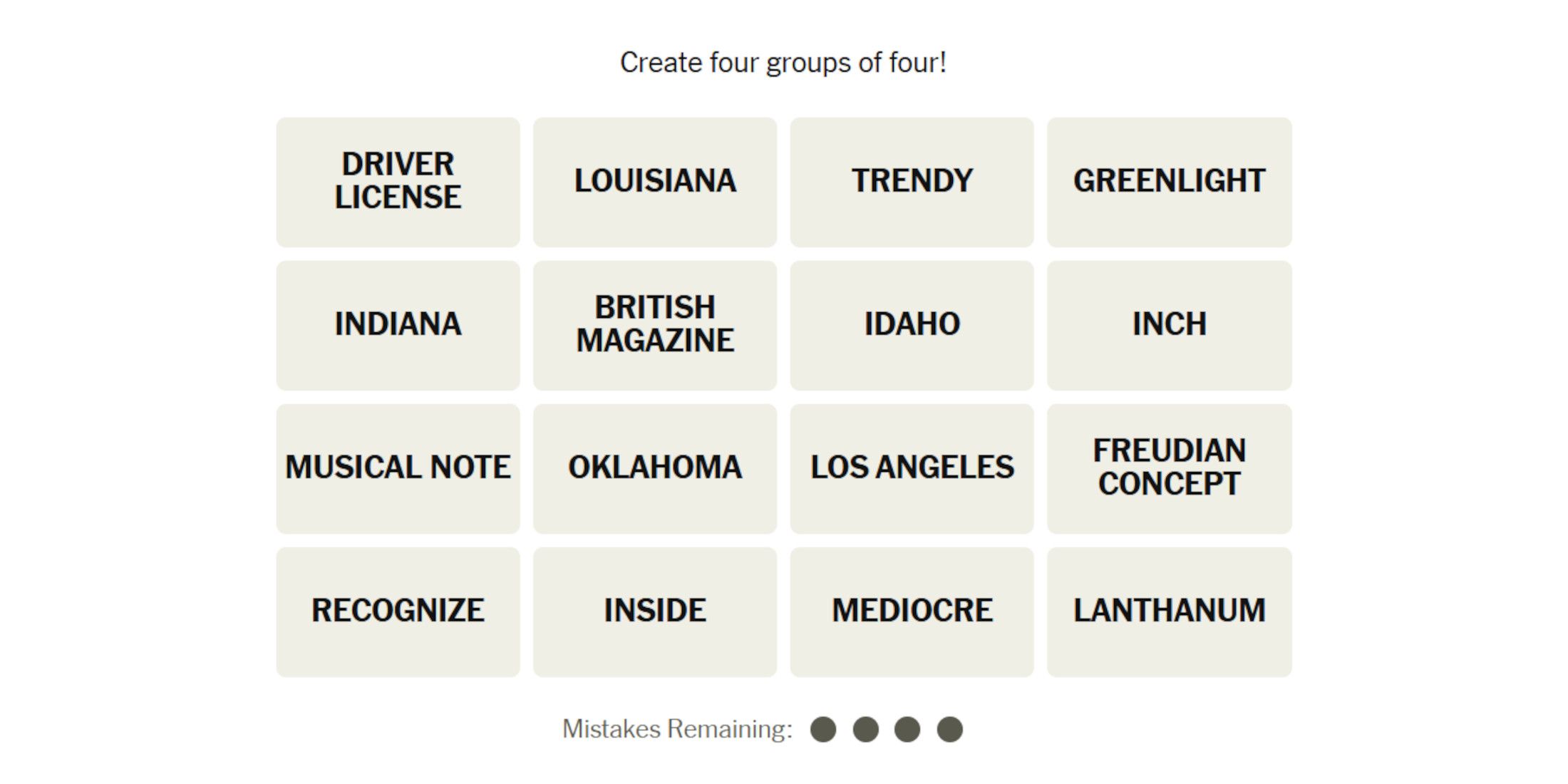
Task: Select the MUSICAL NOTE tile
Action: [x=398, y=468]
